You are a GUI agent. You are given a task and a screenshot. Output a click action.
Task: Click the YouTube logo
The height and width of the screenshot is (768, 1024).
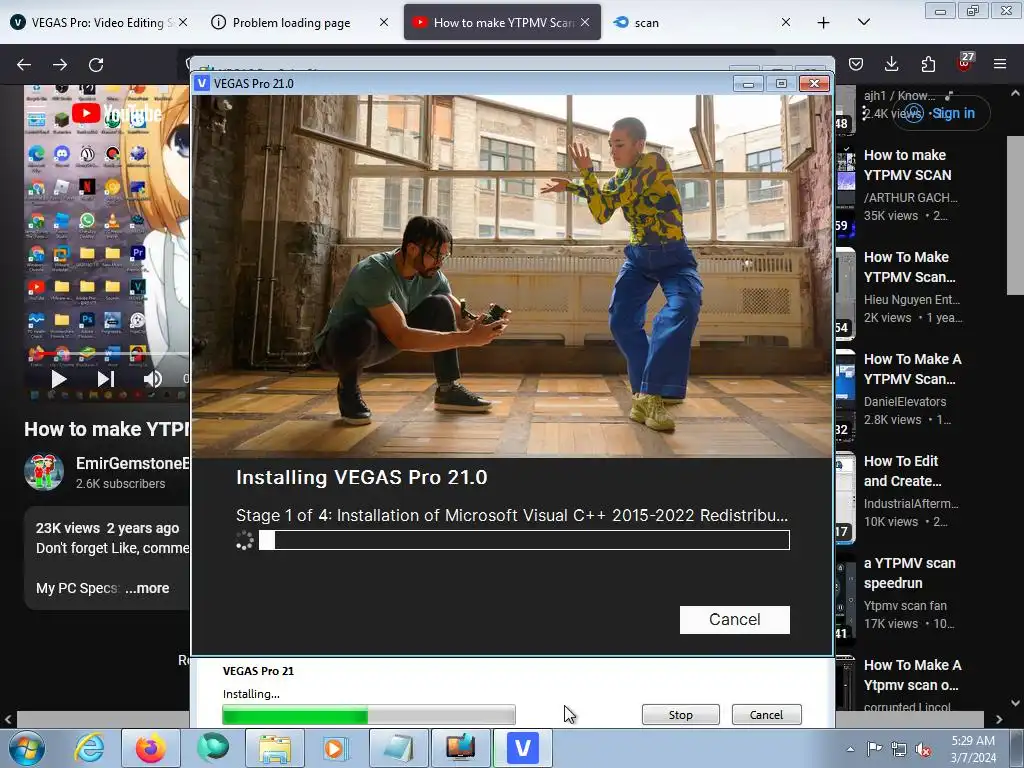click(x=116, y=113)
